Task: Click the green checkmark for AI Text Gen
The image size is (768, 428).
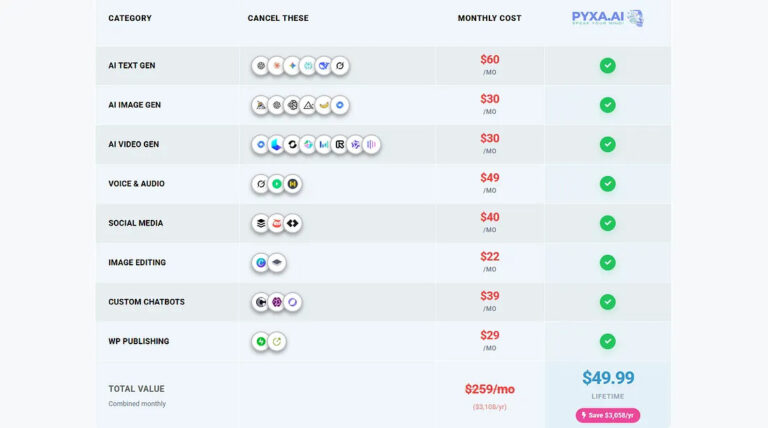Action: point(607,66)
